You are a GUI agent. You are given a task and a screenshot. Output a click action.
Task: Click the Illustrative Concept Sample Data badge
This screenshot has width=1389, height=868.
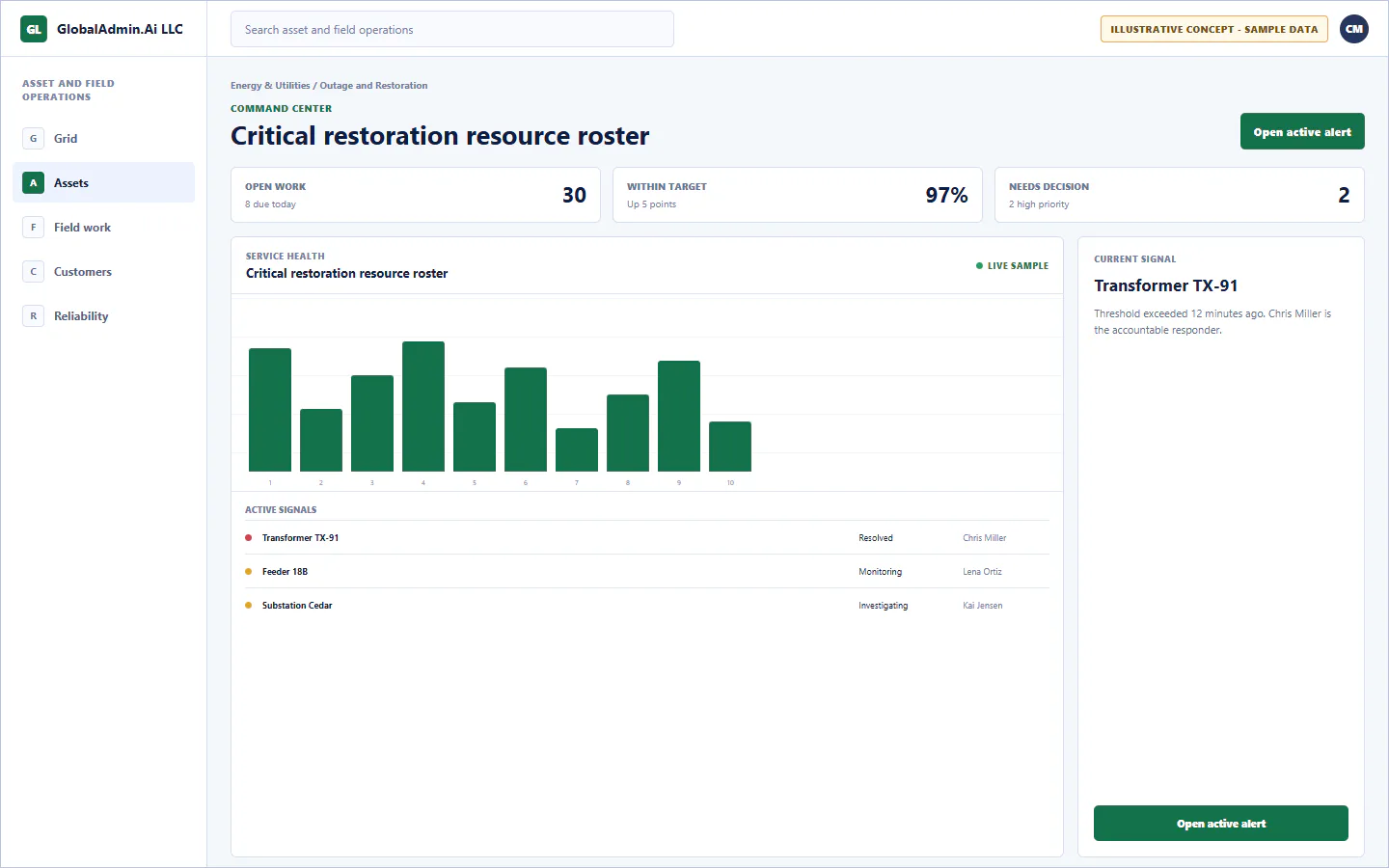[x=1213, y=29]
